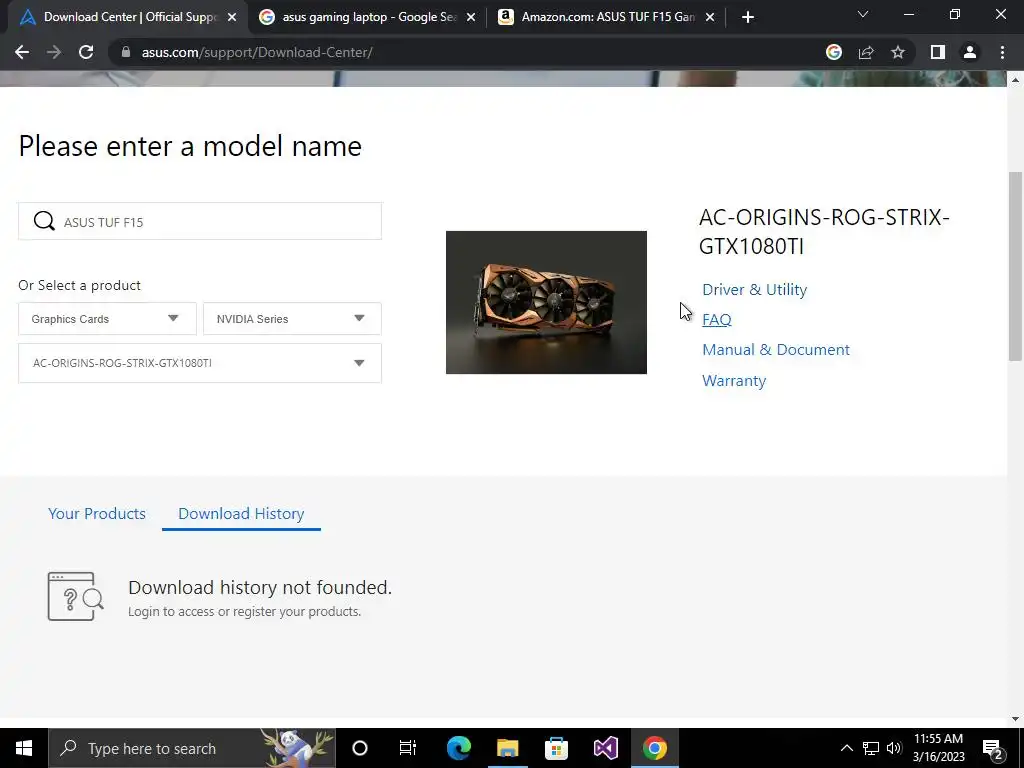
Task: Open the clock and date flyout
Action: (938, 748)
